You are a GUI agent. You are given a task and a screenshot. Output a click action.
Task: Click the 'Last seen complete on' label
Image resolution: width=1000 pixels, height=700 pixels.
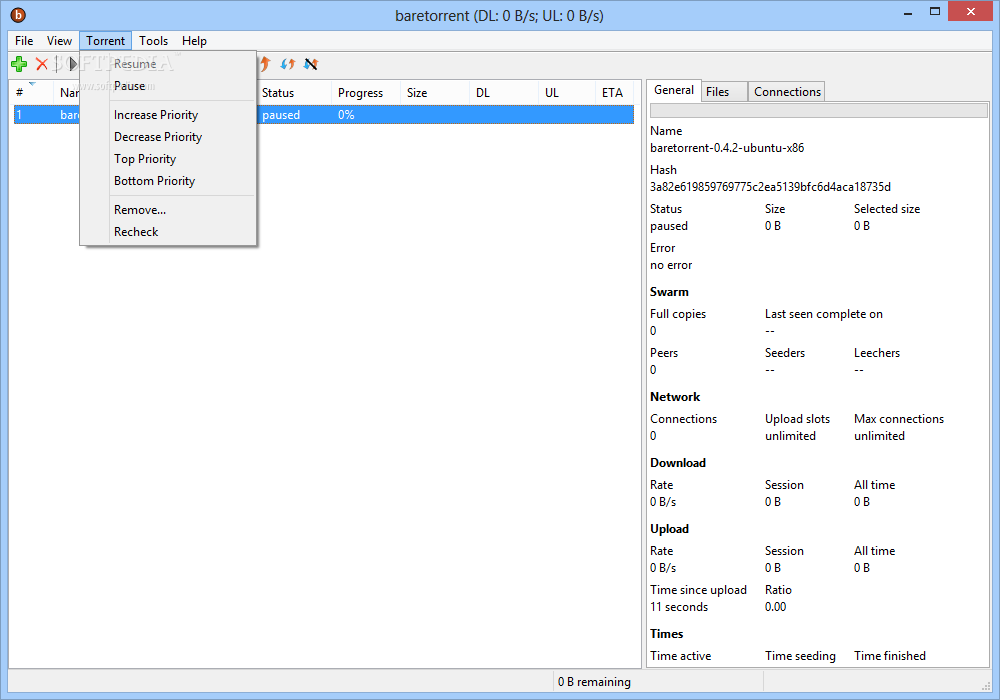(824, 314)
